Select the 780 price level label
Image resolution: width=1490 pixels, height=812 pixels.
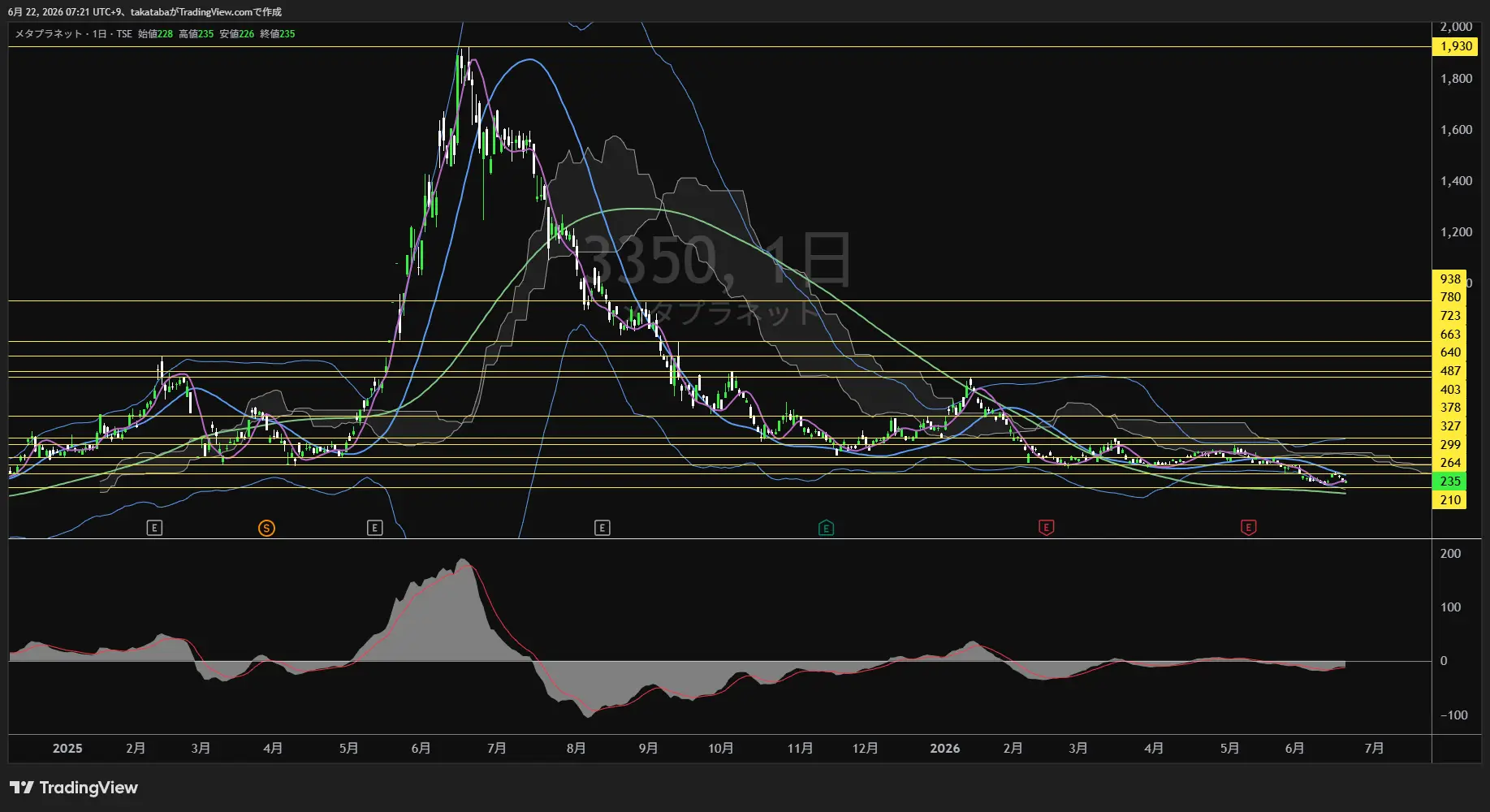click(1449, 297)
